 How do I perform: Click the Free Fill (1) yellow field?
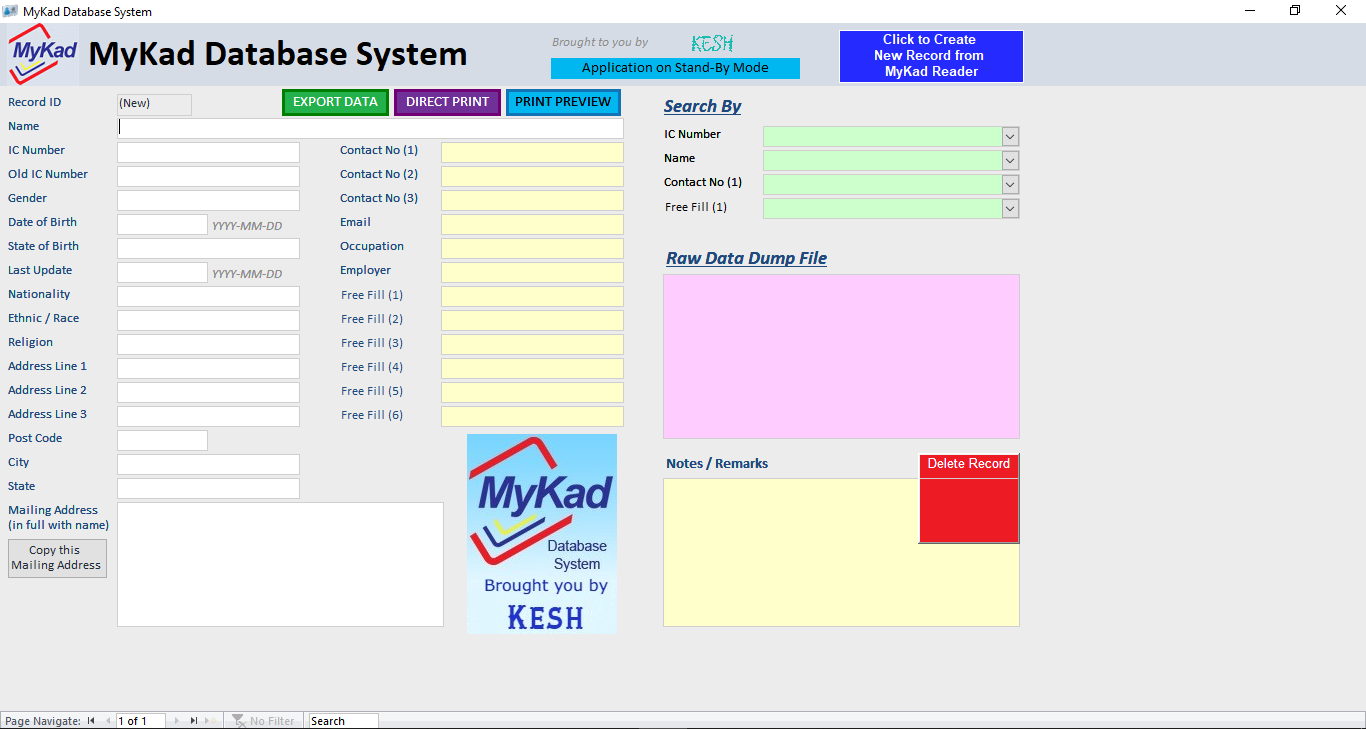click(532, 296)
